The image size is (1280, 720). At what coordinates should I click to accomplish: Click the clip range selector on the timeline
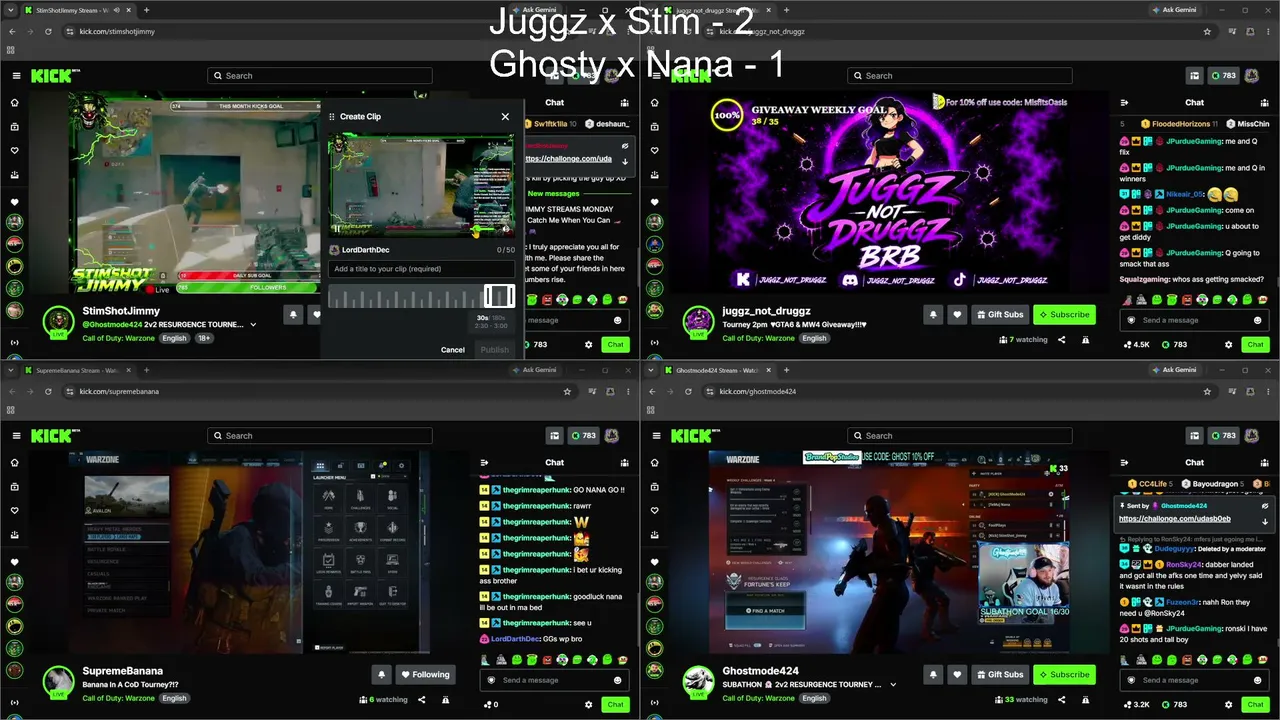[x=499, y=295]
